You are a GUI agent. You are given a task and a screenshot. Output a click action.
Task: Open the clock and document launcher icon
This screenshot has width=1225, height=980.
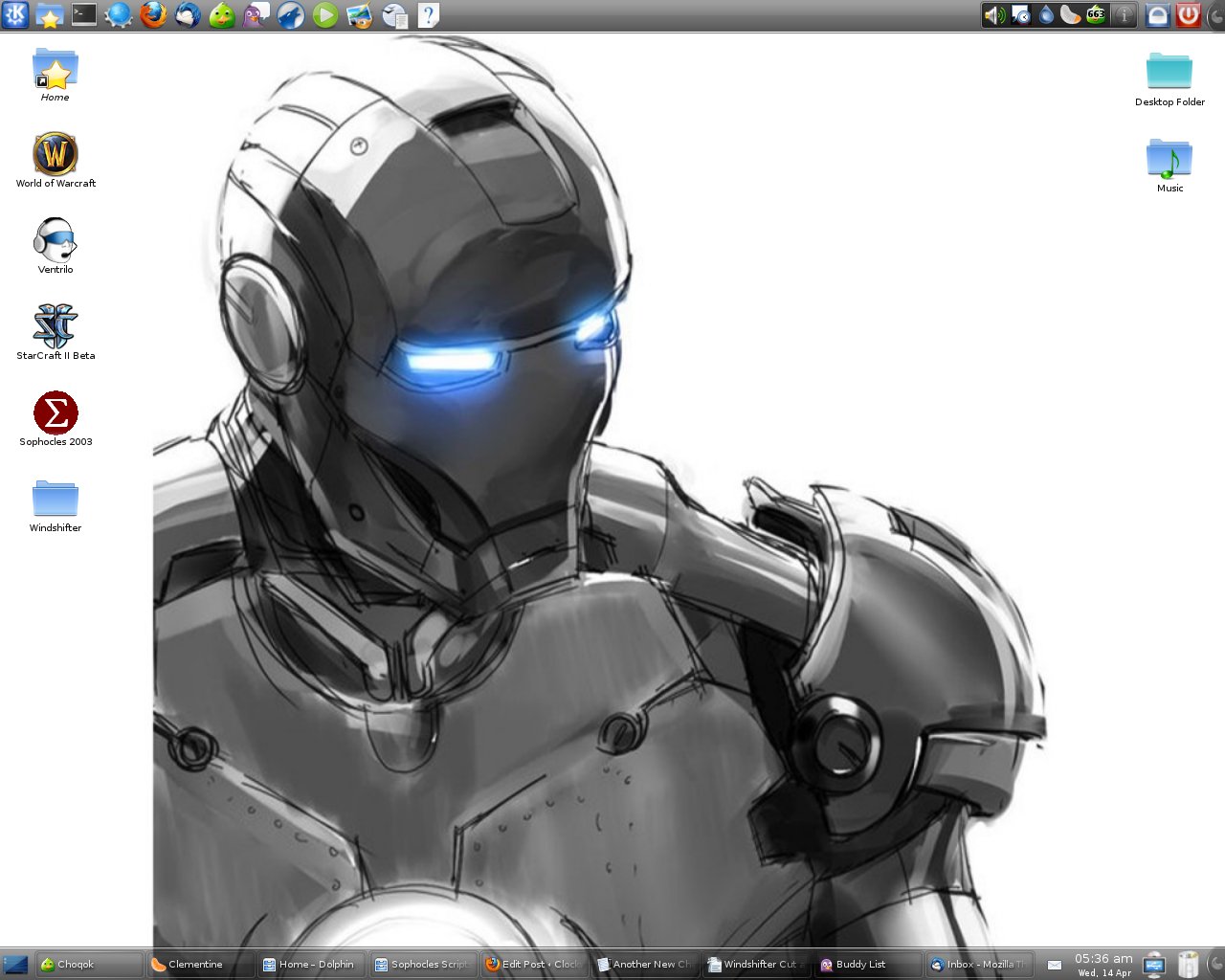tap(394, 14)
